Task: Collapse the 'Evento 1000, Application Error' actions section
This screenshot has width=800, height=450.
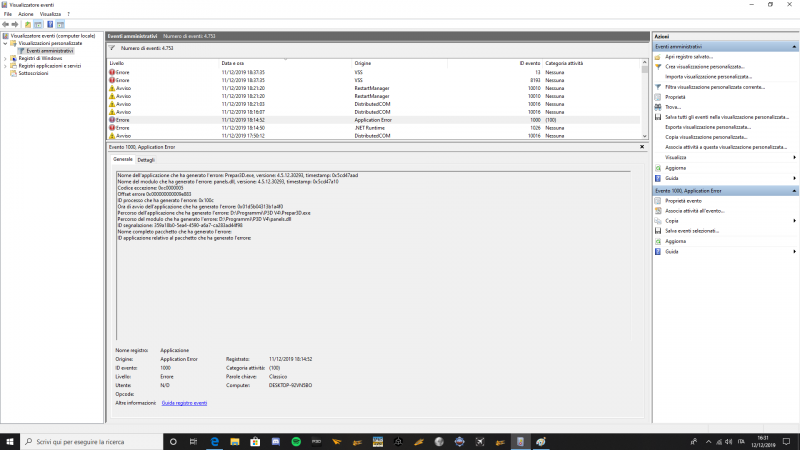Action: [795, 190]
